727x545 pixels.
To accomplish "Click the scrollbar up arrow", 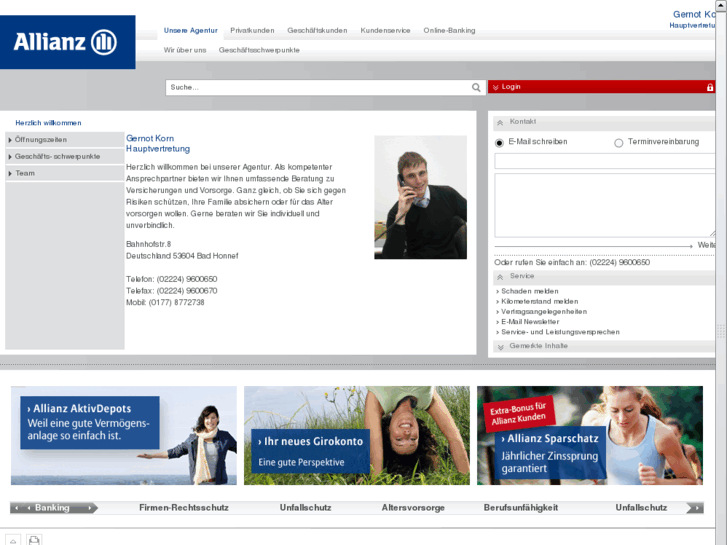I will click(721, 4).
